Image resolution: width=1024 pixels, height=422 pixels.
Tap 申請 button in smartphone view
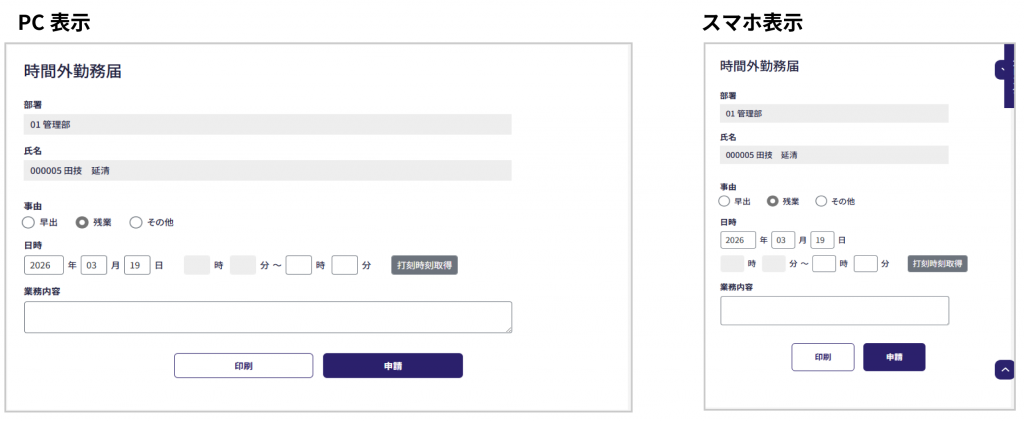[x=894, y=357]
